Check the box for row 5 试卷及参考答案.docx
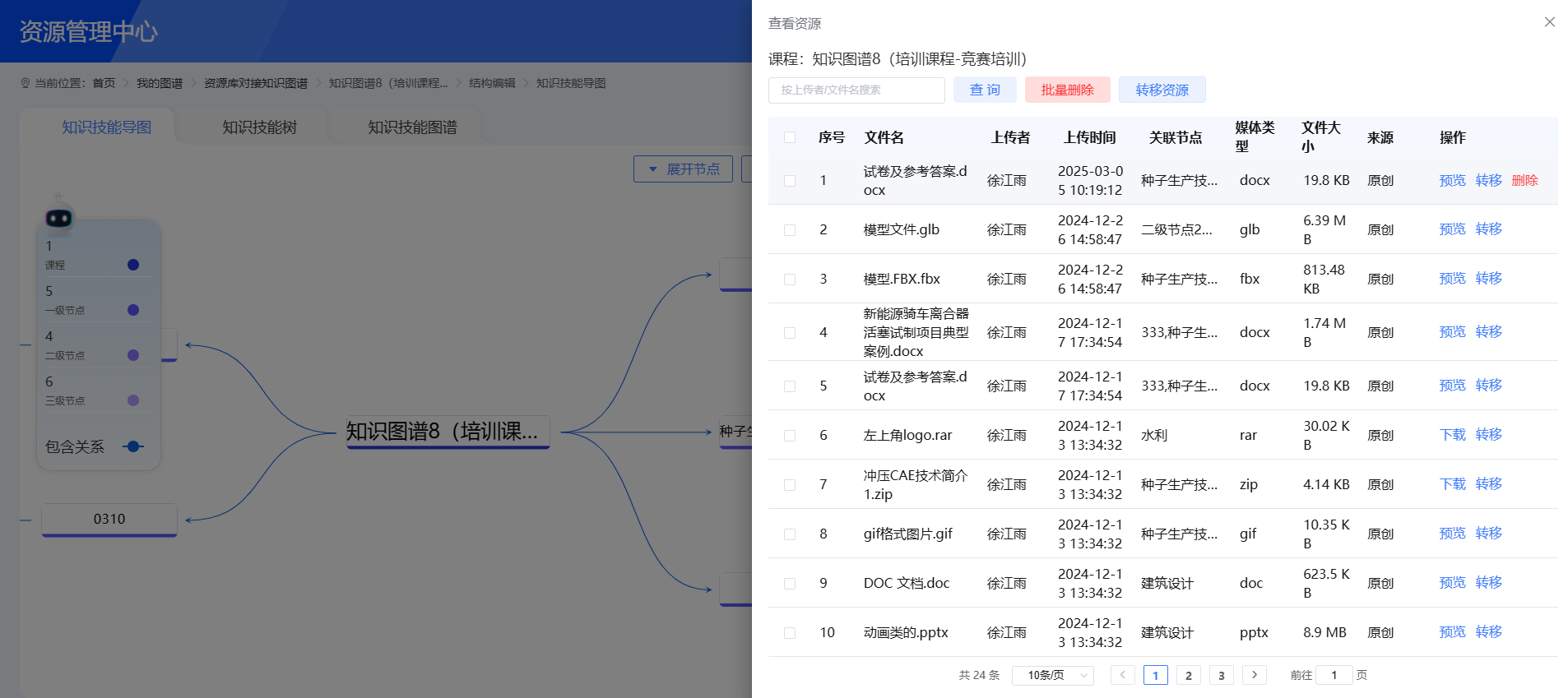1568x698 pixels. pos(790,386)
